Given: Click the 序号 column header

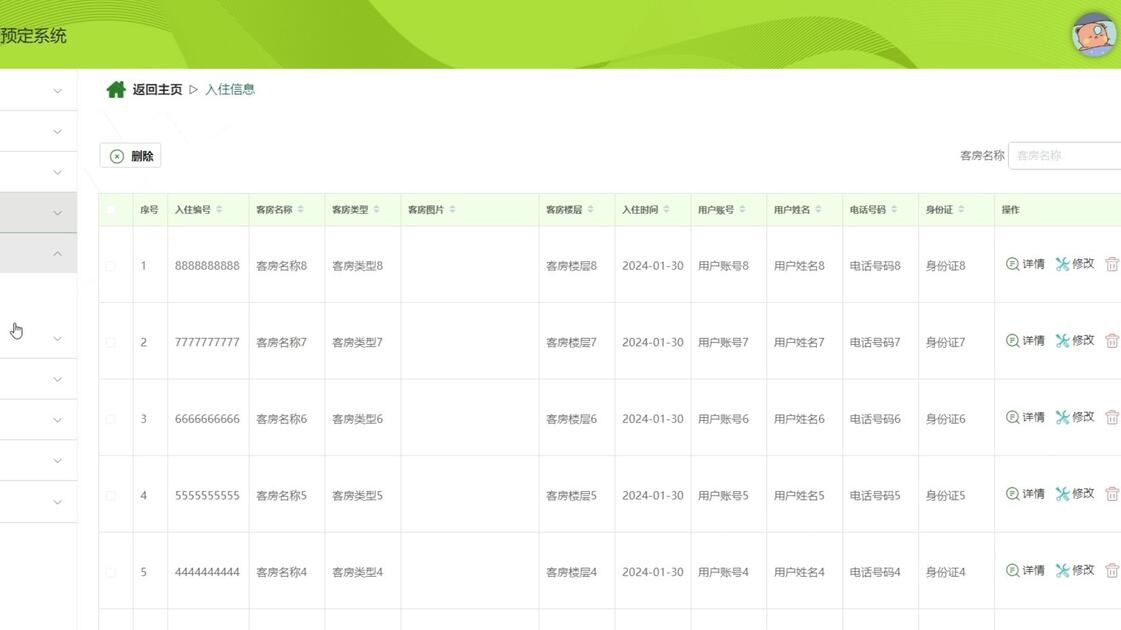Looking at the screenshot, I should (149, 210).
